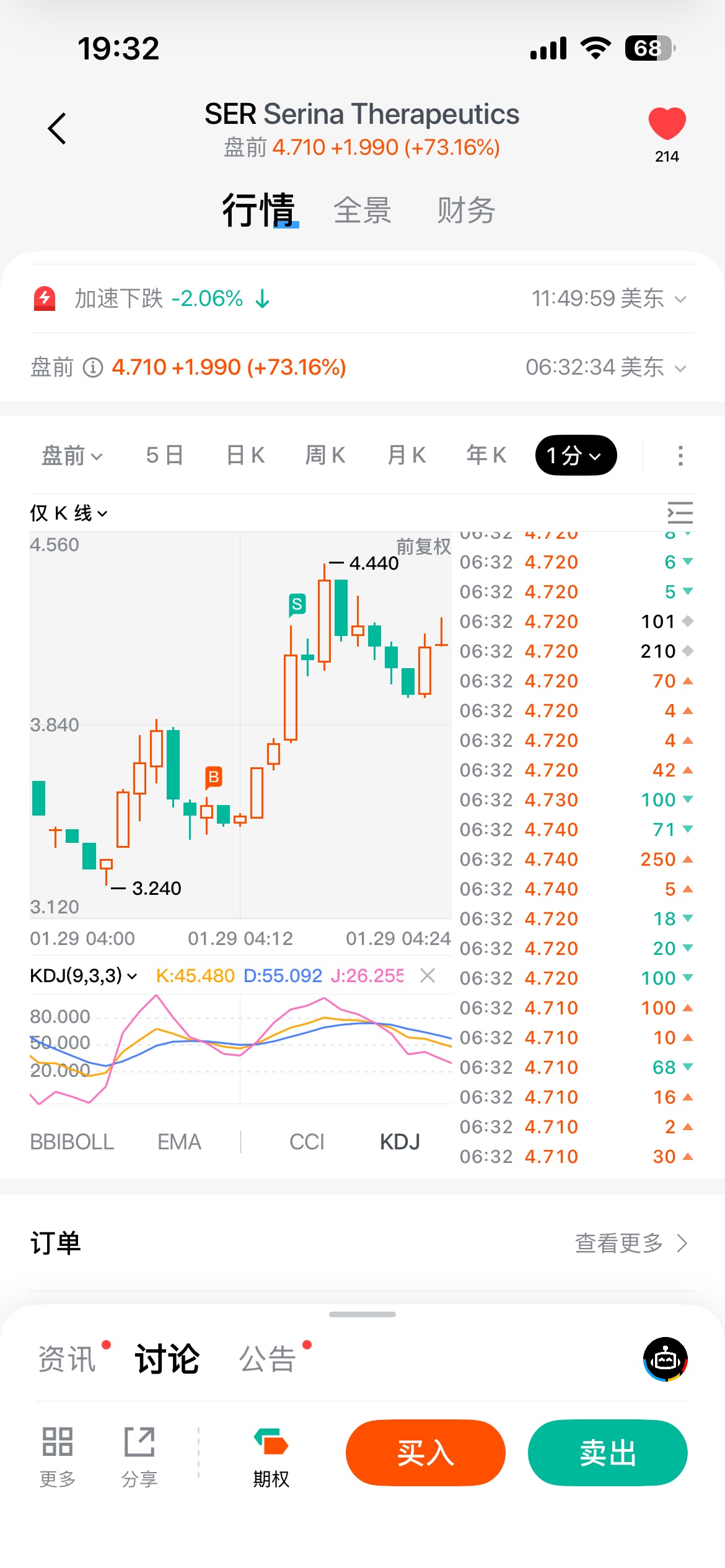Screen dimensions: 725x1568
Task: Close the KDJ indicator panel
Action: coord(428,976)
